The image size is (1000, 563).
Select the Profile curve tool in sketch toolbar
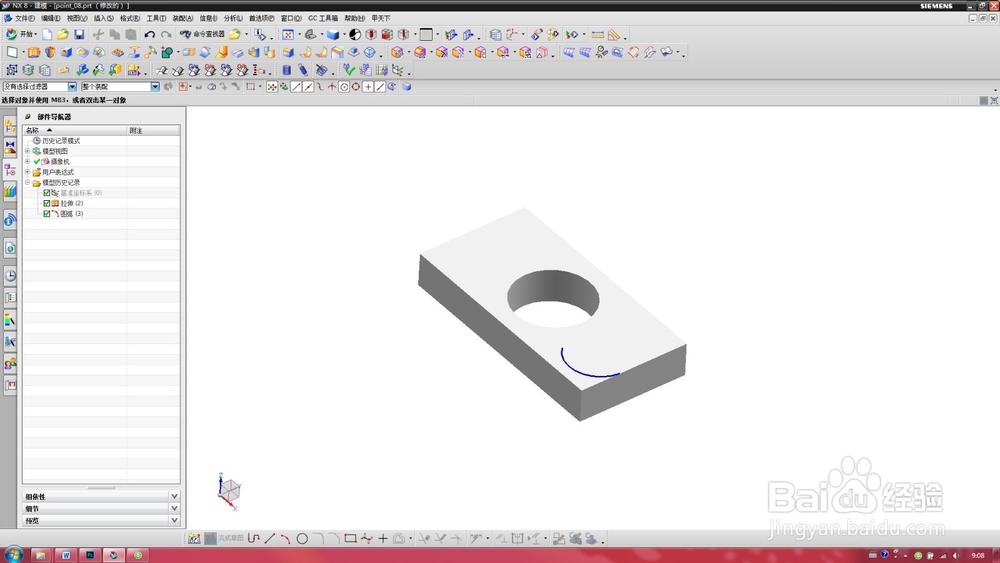[x=254, y=538]
